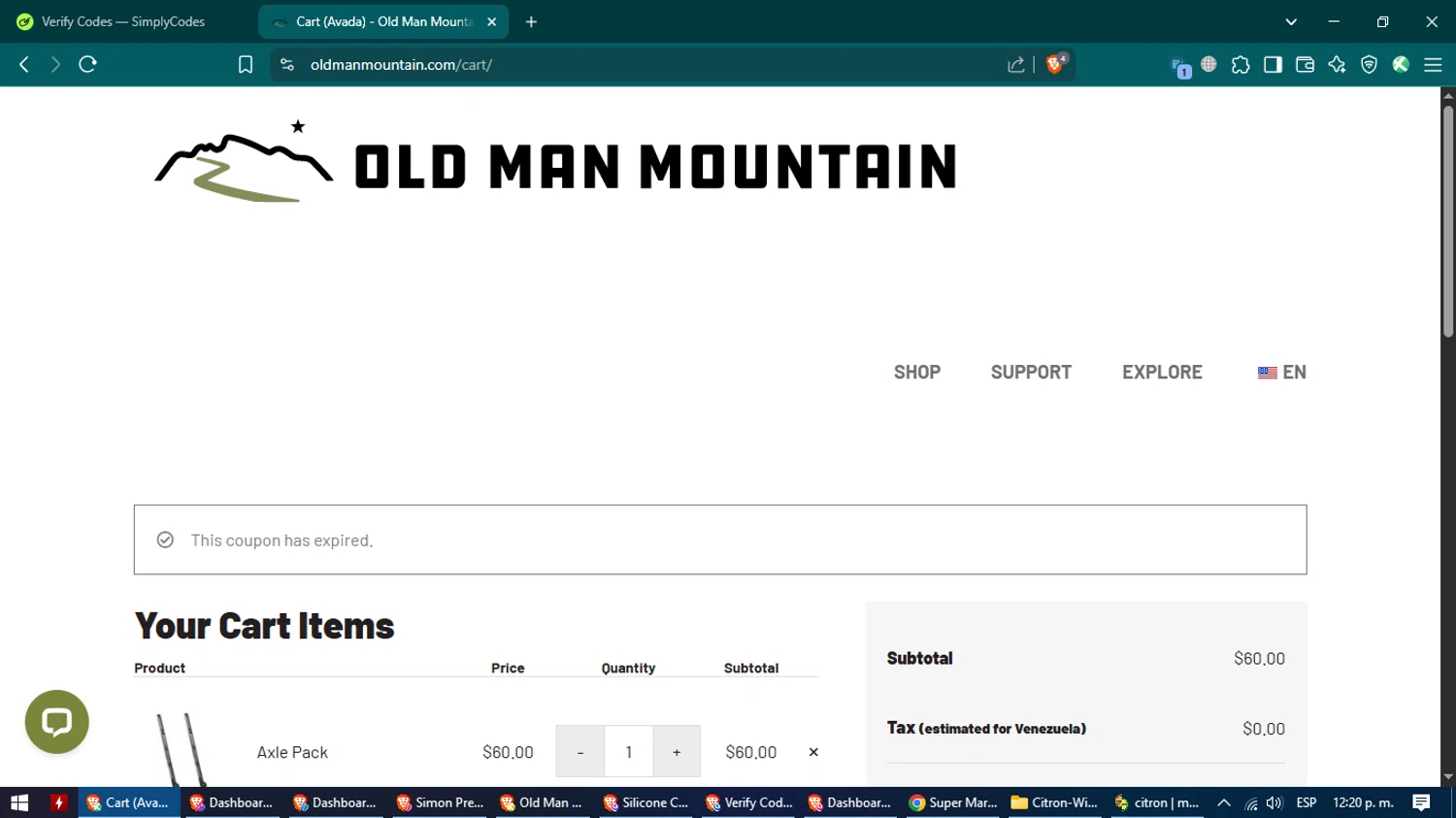Open the live chat bubble

[56, 722]
